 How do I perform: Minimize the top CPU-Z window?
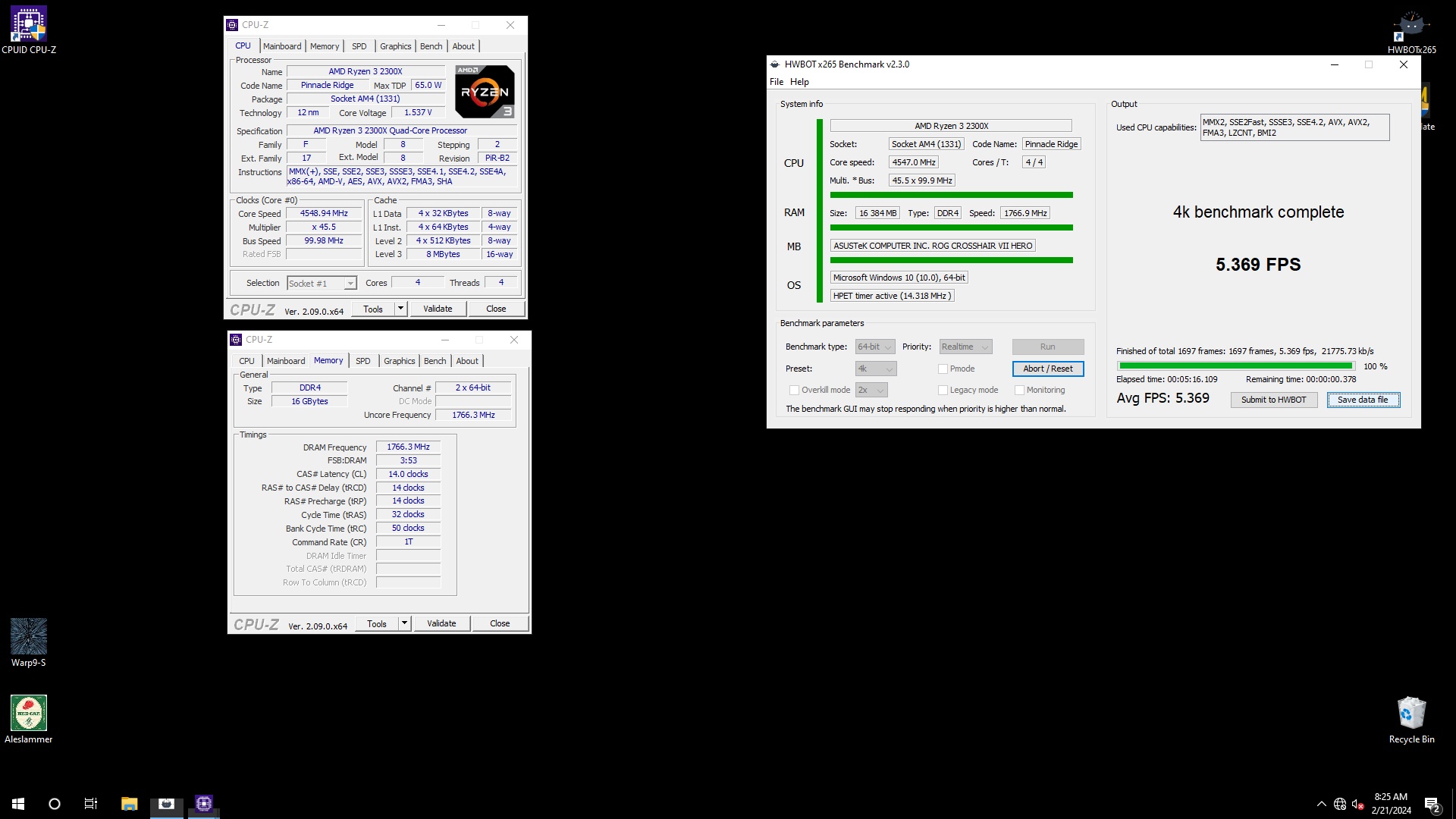coord(441,25)
